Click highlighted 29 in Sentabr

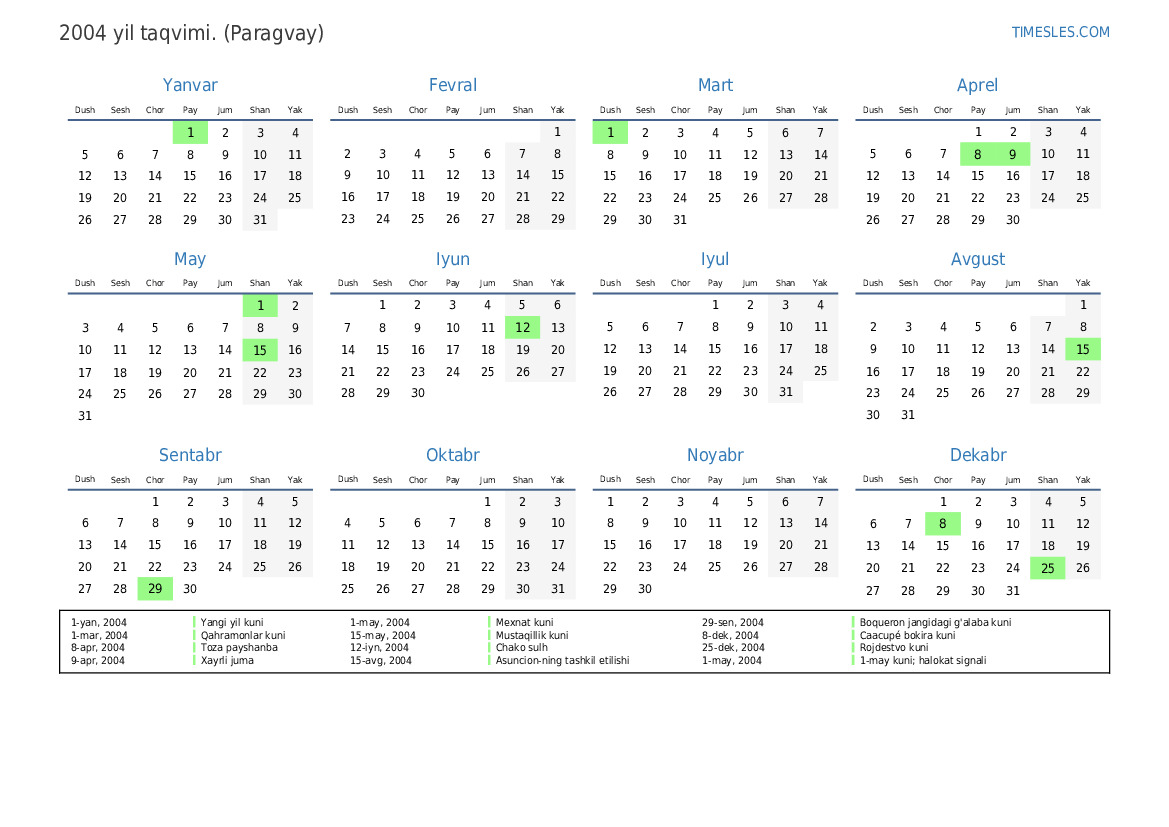[155, 589]
